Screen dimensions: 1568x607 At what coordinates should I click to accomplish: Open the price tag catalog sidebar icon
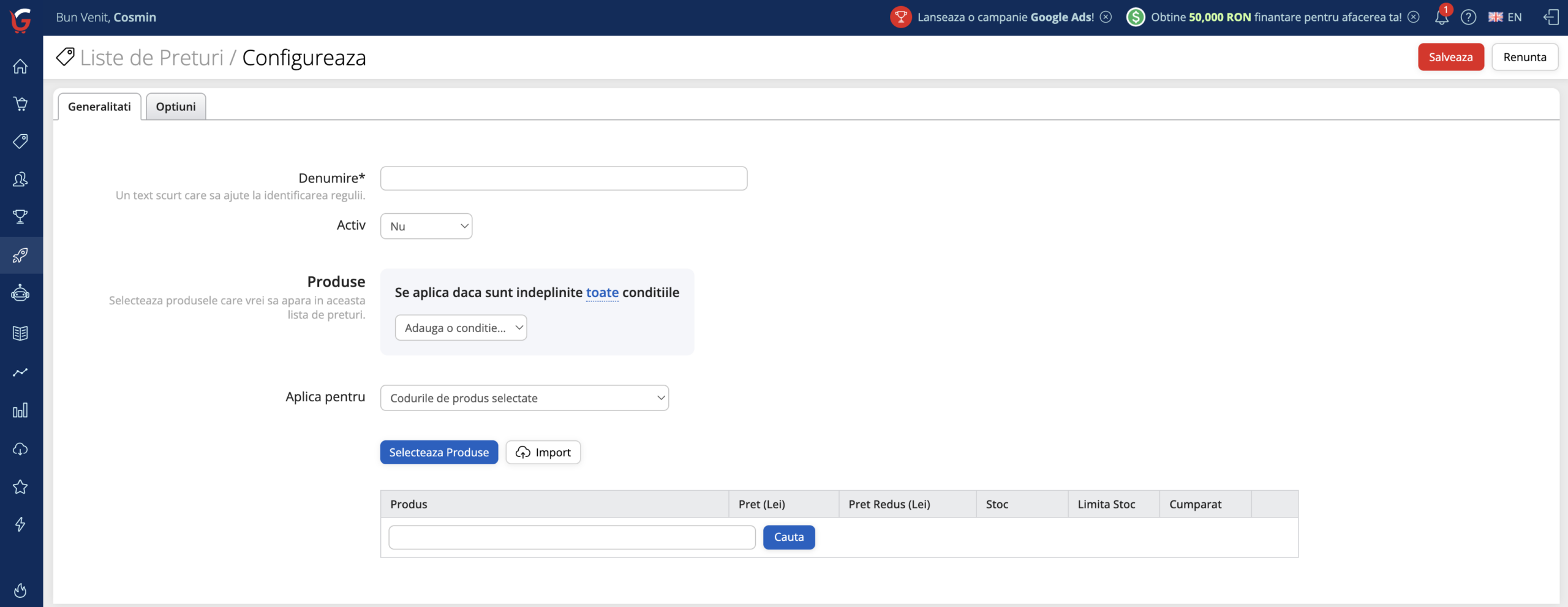coord(20,141)
